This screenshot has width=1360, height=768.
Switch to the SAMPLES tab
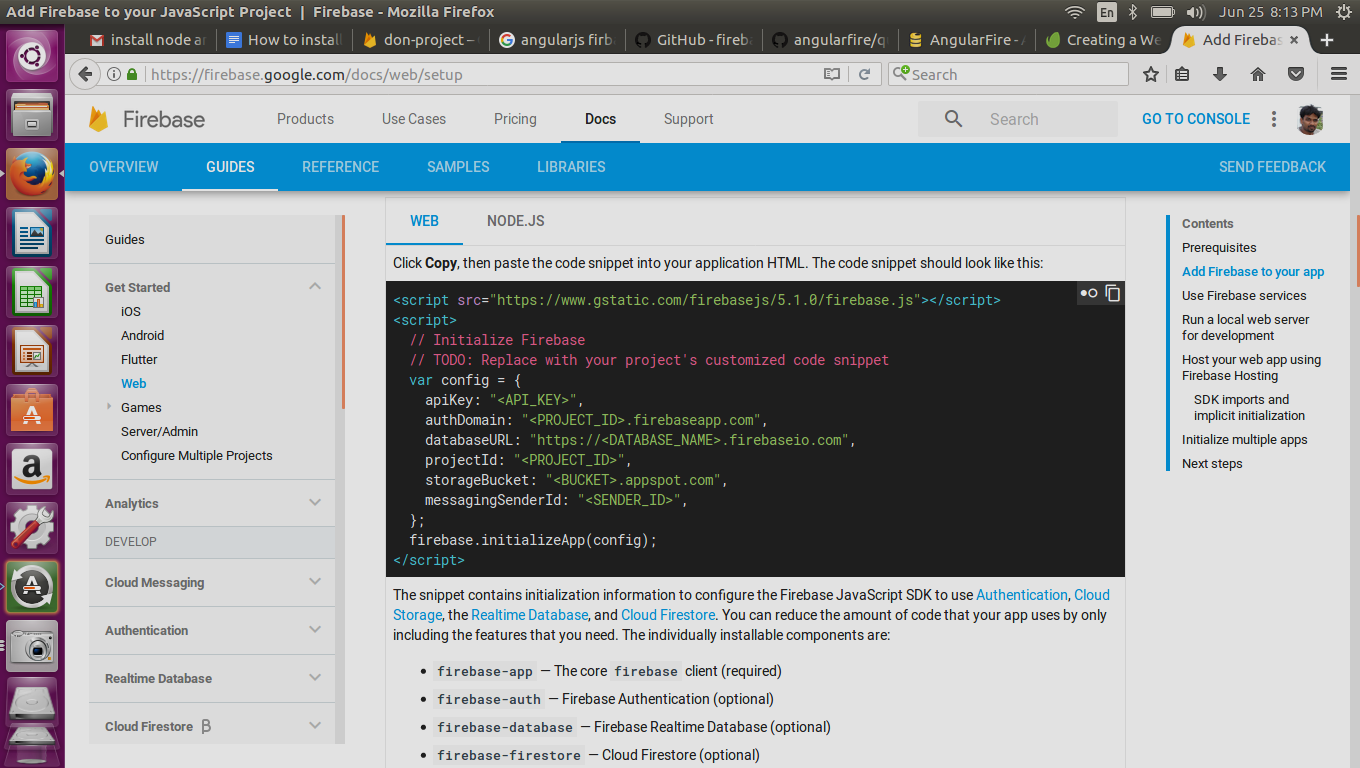(x=458, y=167)
